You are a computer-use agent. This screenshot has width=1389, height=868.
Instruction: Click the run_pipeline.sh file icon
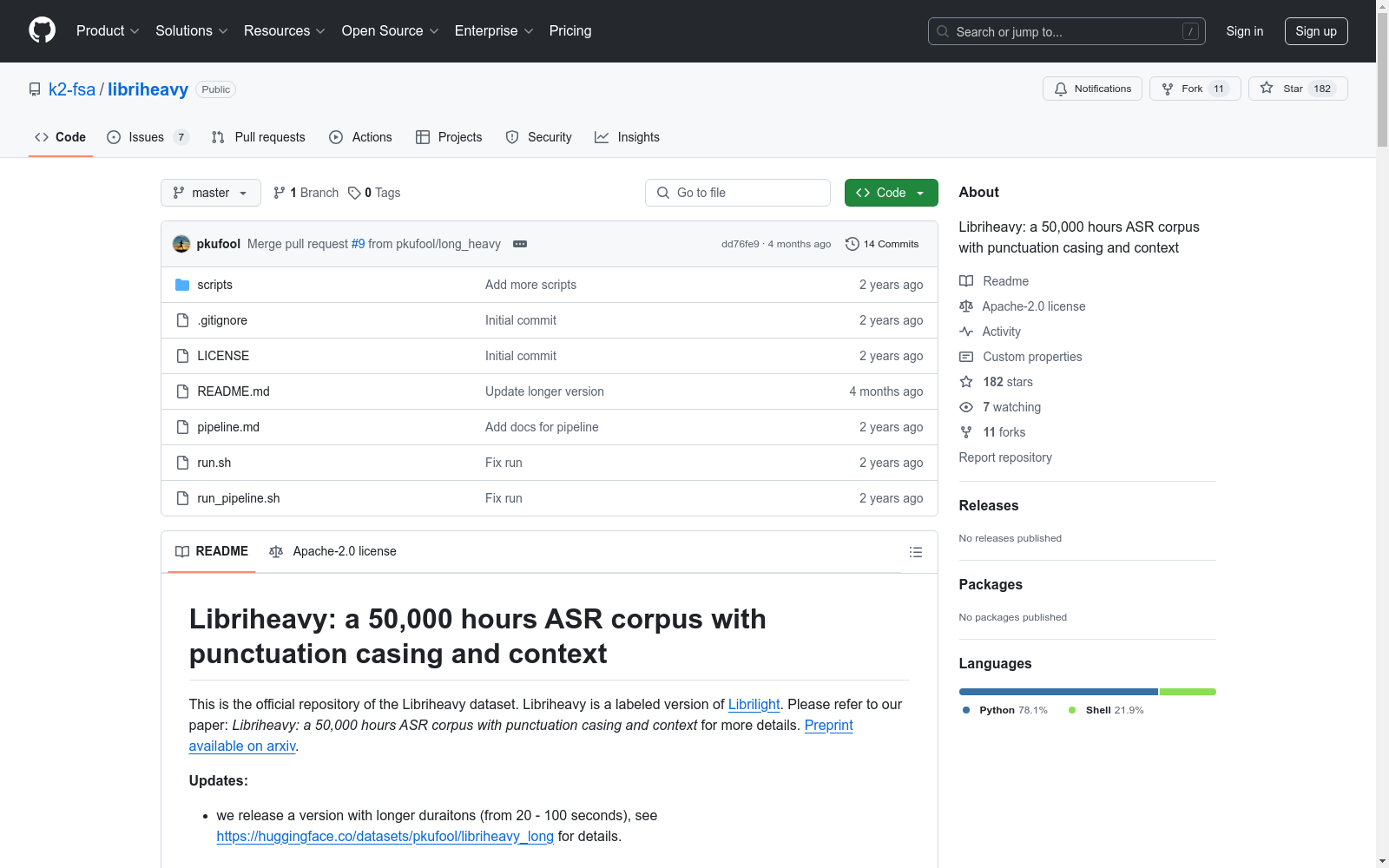(x=182, y=498)
